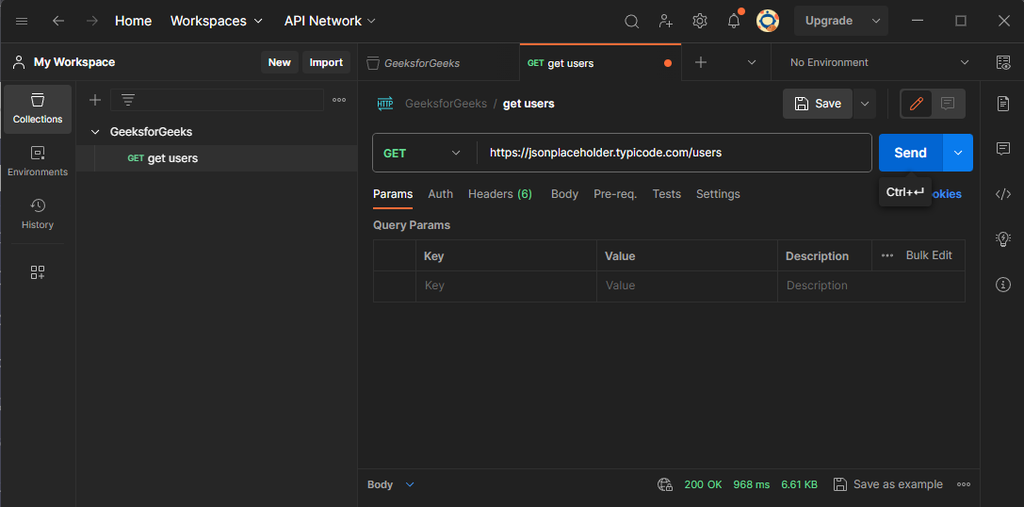Open the No Environment dropdown

879,62
